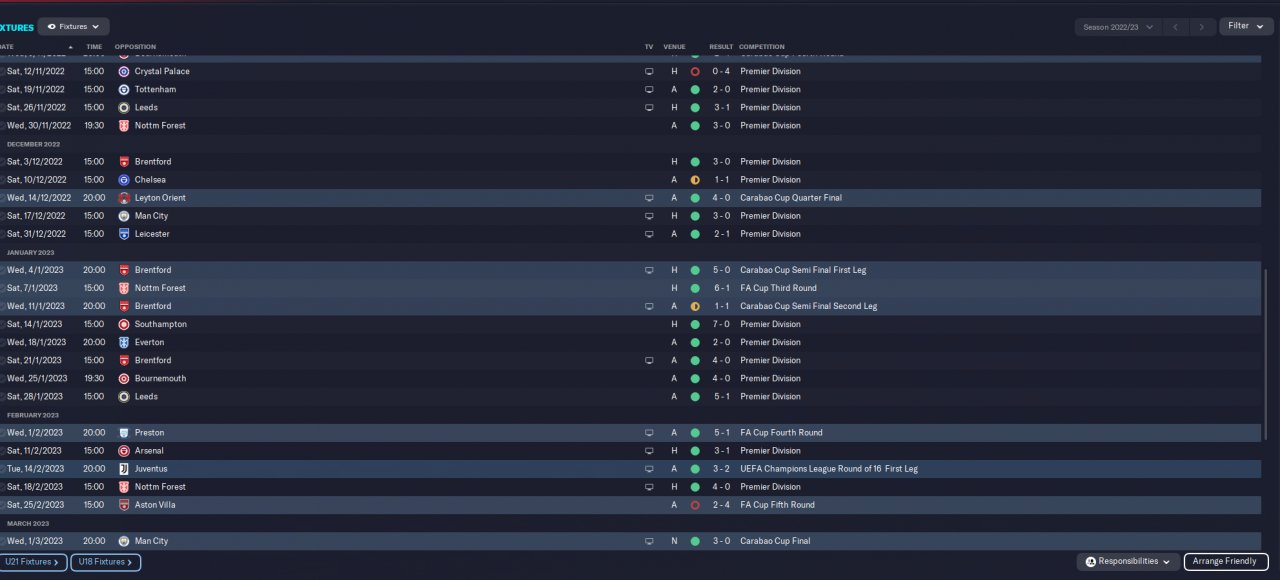Click red loss indicator in Crystal Palace row
The image size is (1280, 580).
point(695,72)
